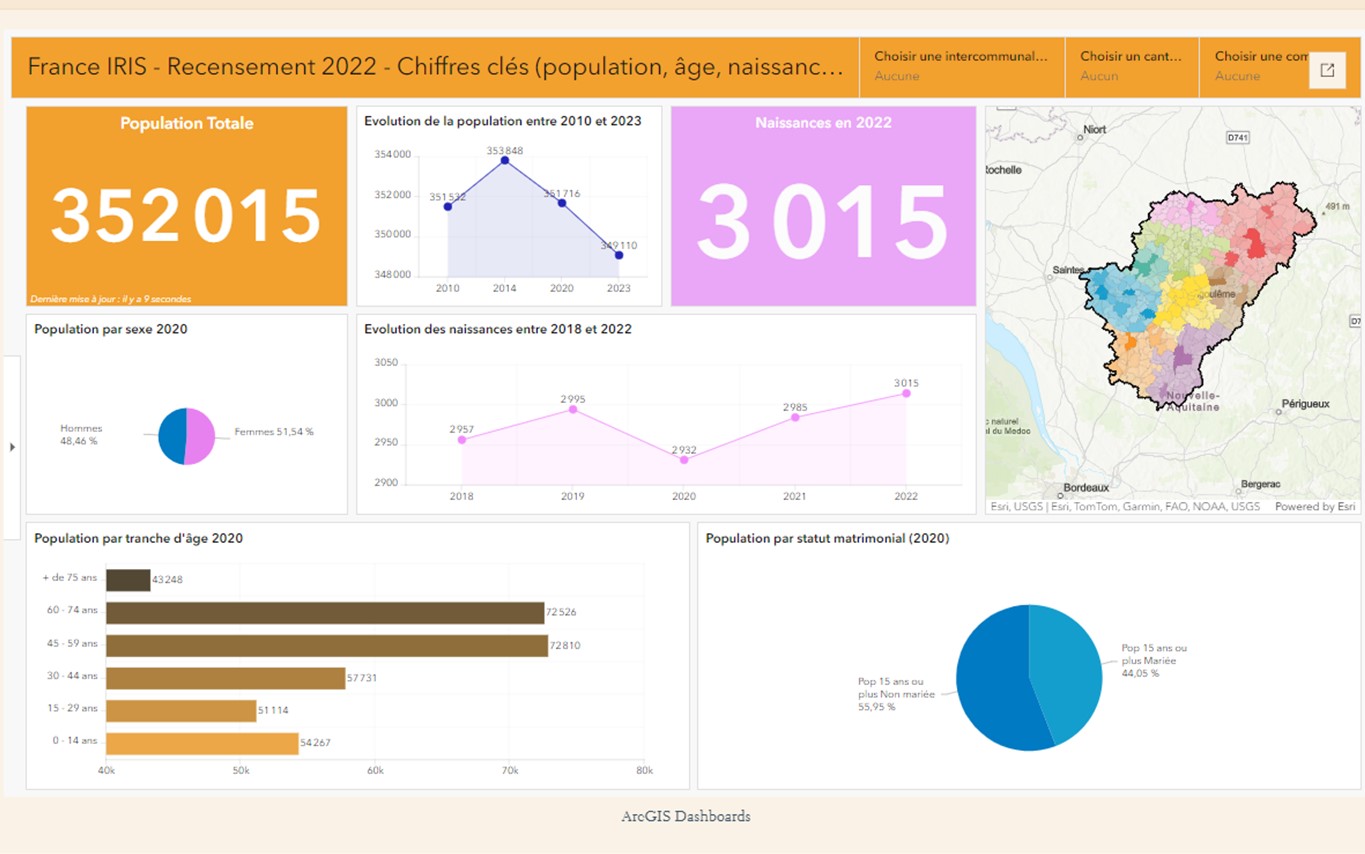Click the Population Totale KPI panel
Screen dimensions: 1365x854
[x=186, y=210]
